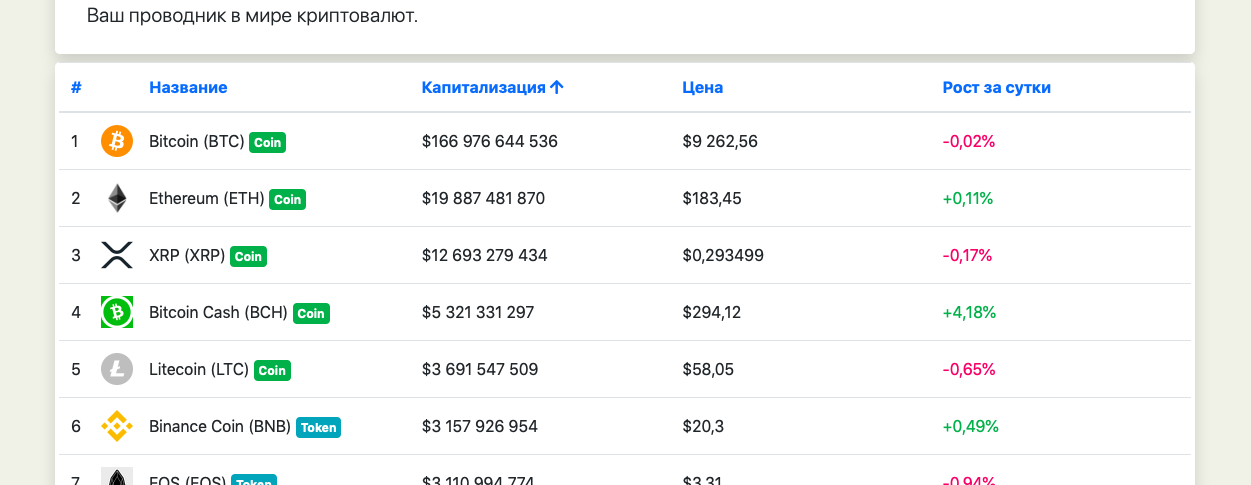This screenshot has width=1251, height=485.
Task: Click the Bitcoin orange logo icon
Action: pos(117,141)
